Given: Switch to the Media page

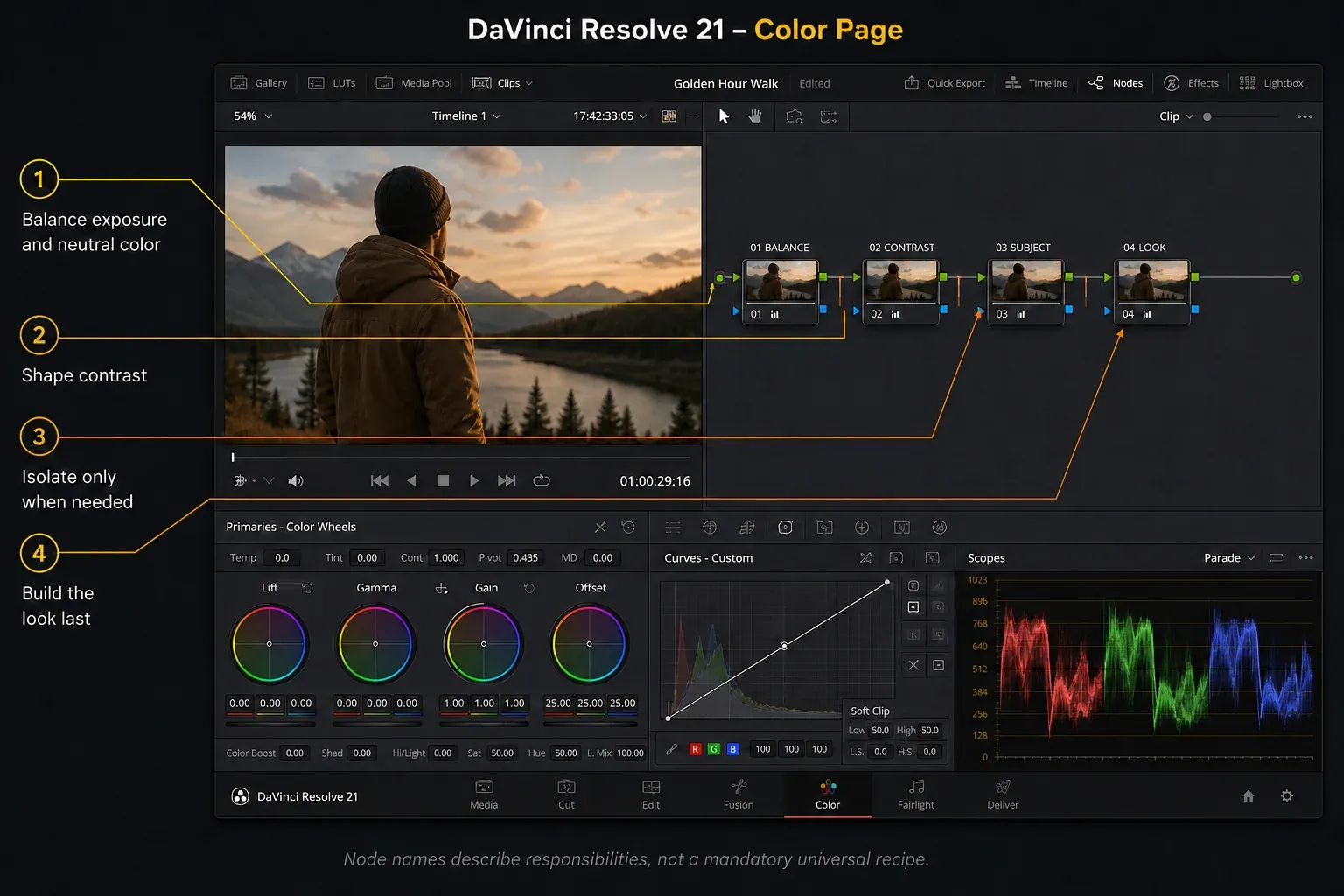Looking at the screenshot, I should pos(484,795).
